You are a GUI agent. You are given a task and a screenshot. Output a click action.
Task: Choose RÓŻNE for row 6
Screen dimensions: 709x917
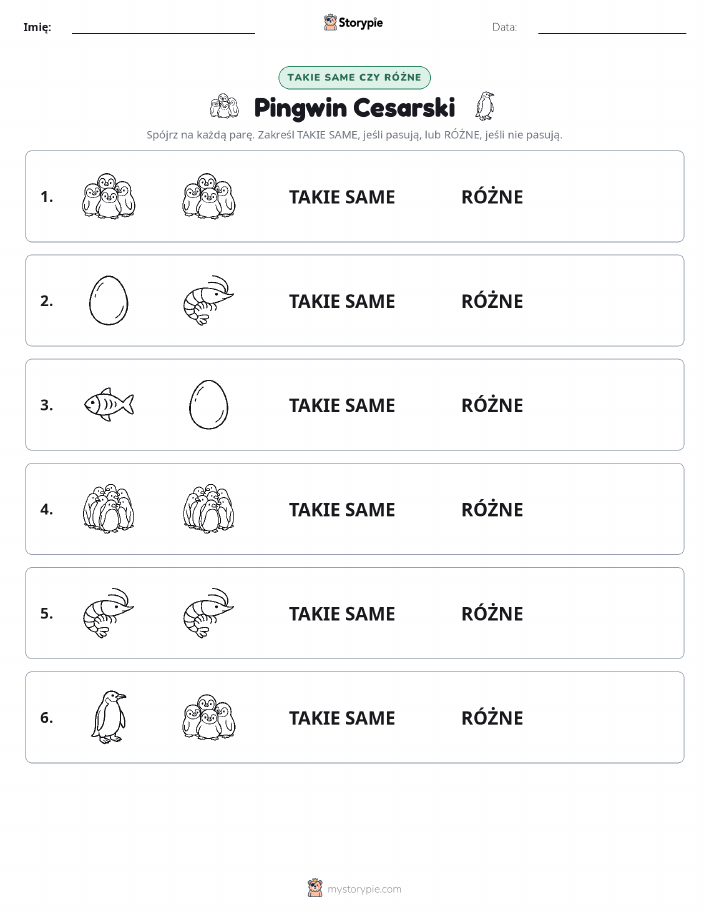coord(492,717)
